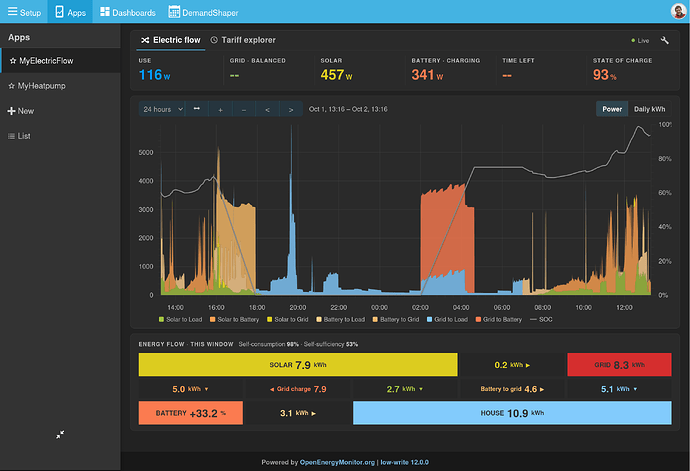Click the 0.2 kWh solar-to-grid value

click(x=512, y=365)
